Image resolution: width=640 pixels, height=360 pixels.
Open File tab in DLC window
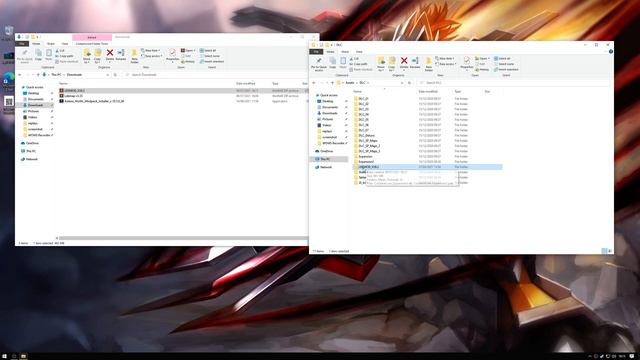point(316,52)
